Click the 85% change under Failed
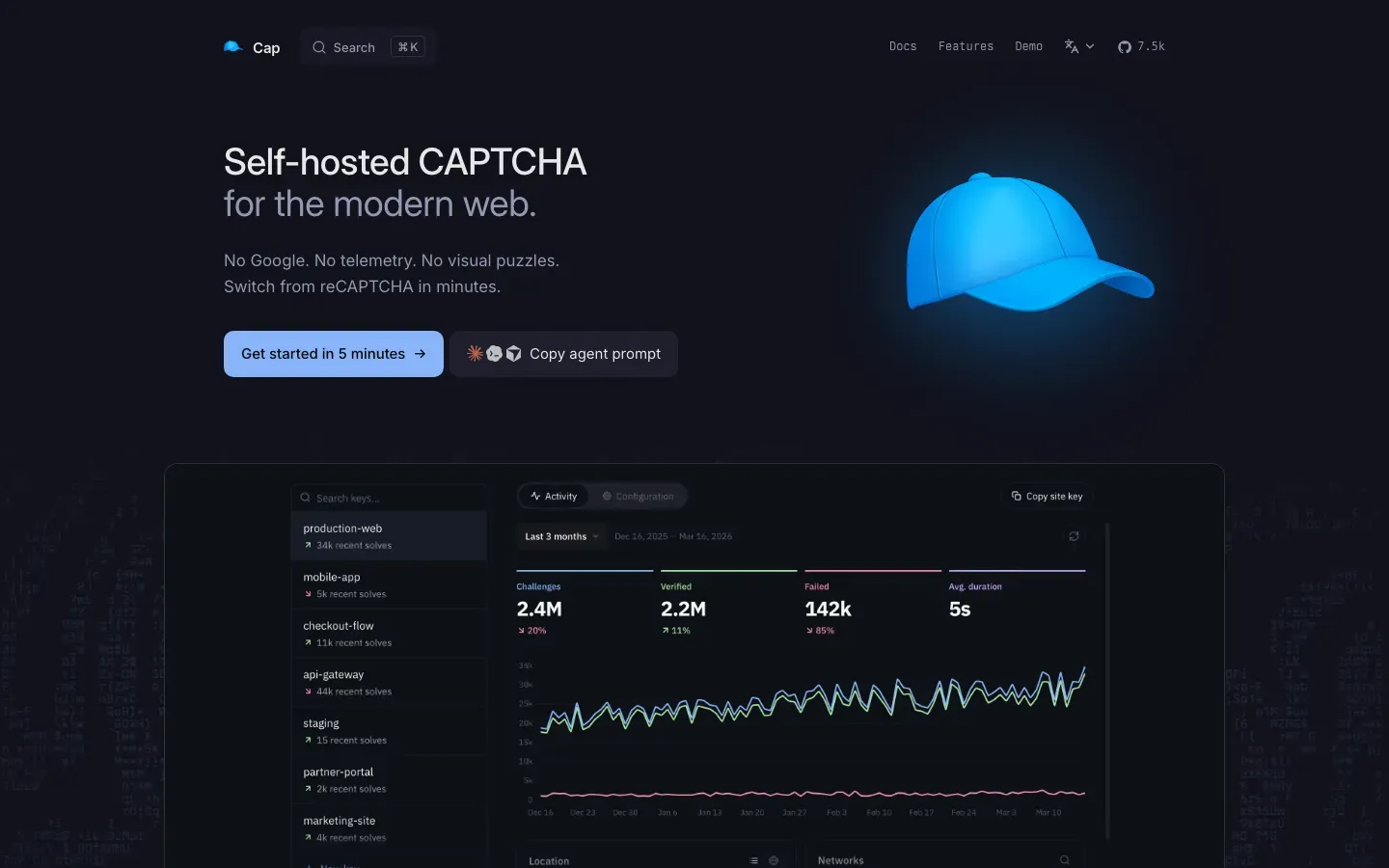The width and height of the screenshot is (1389, 868). (820, 631)
